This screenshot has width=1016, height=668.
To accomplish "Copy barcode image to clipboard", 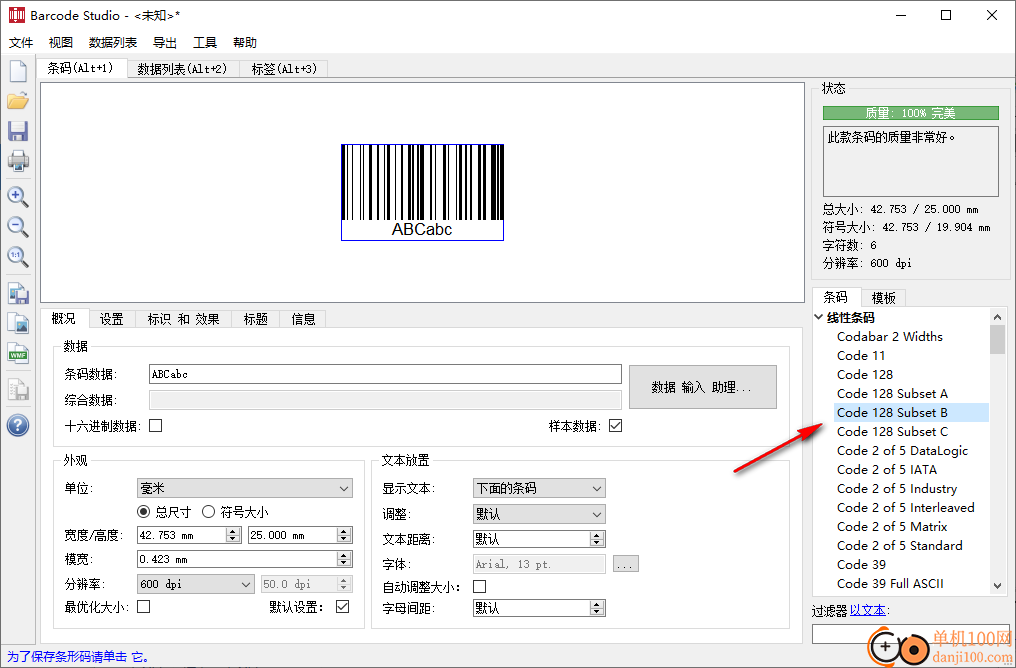I will 18,323.
